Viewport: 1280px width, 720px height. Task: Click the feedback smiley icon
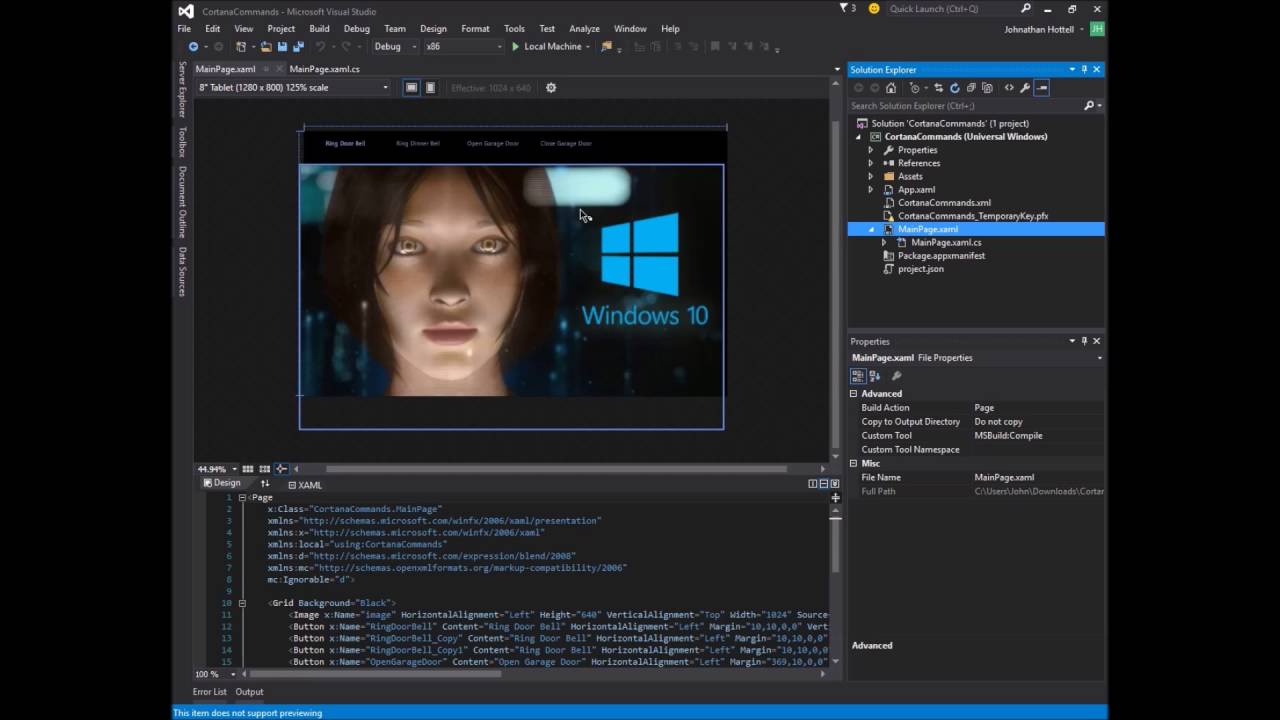(874, 8)
